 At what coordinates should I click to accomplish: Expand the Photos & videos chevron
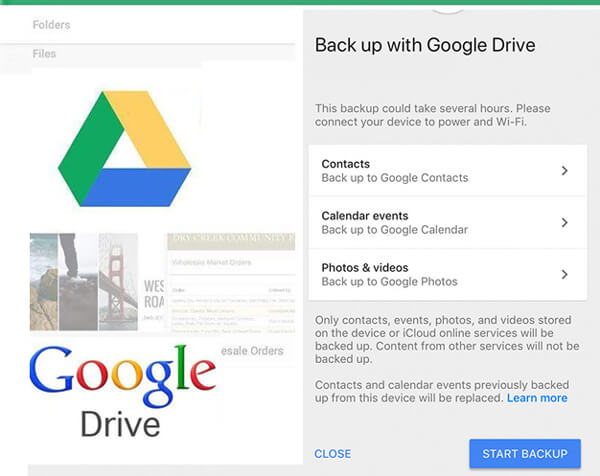[564, 274]
